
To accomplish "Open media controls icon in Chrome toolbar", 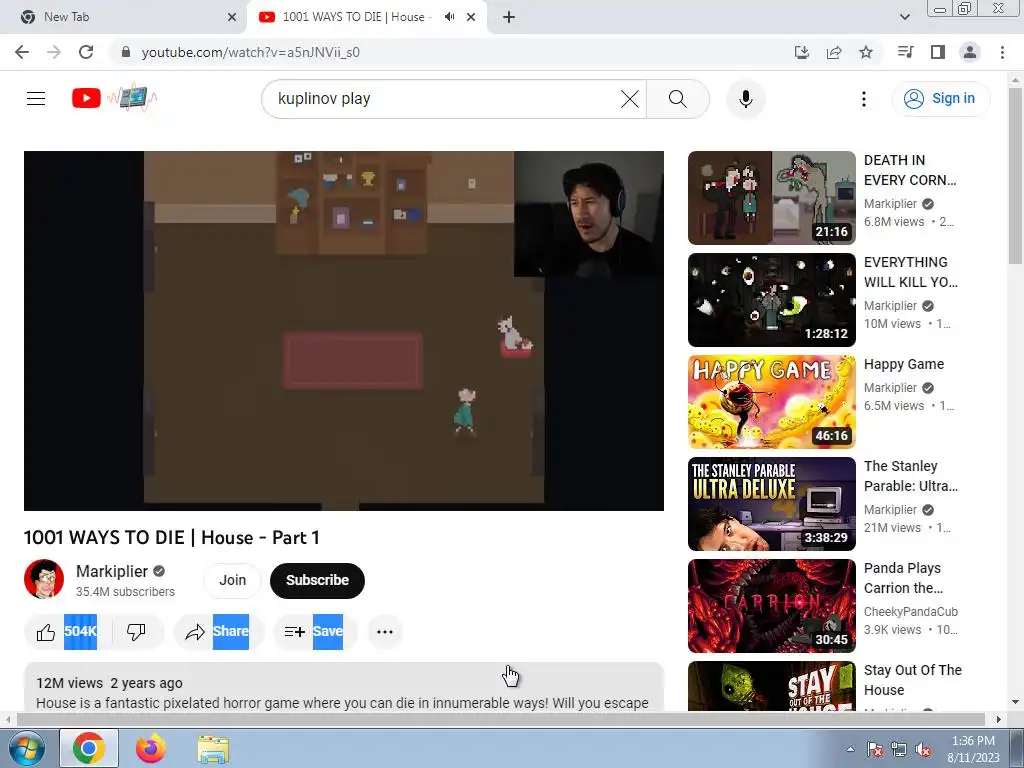I will 905,52.
